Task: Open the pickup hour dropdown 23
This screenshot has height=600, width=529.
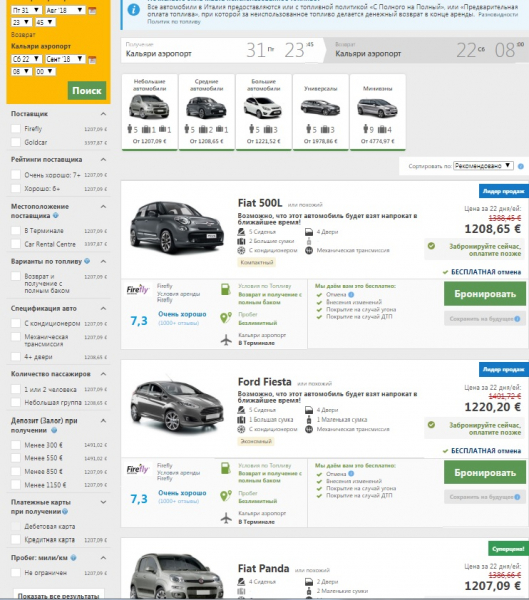Action: pyautogui.click(x=21, y=22)
